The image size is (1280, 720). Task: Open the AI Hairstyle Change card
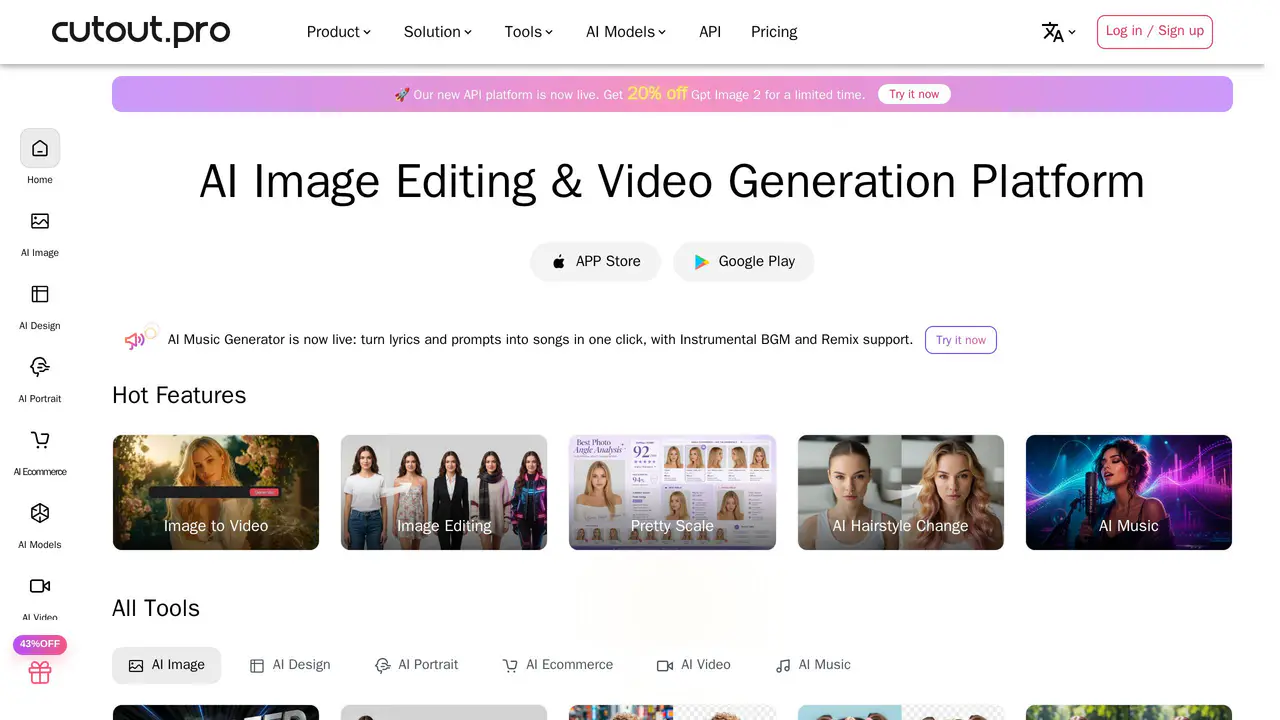tap(901, 492)
